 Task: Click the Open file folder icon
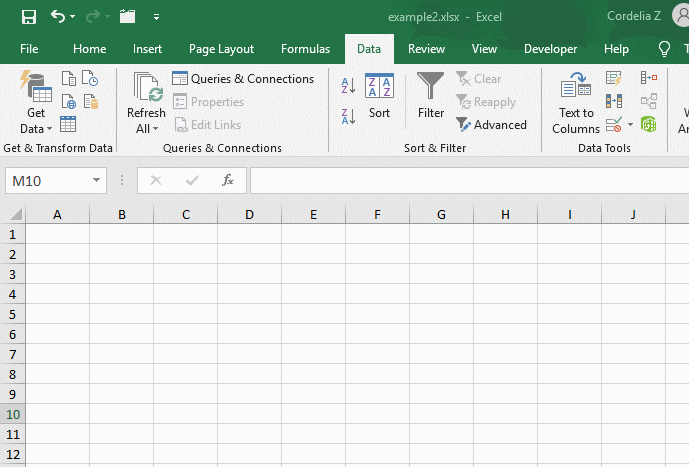point(127,17)
